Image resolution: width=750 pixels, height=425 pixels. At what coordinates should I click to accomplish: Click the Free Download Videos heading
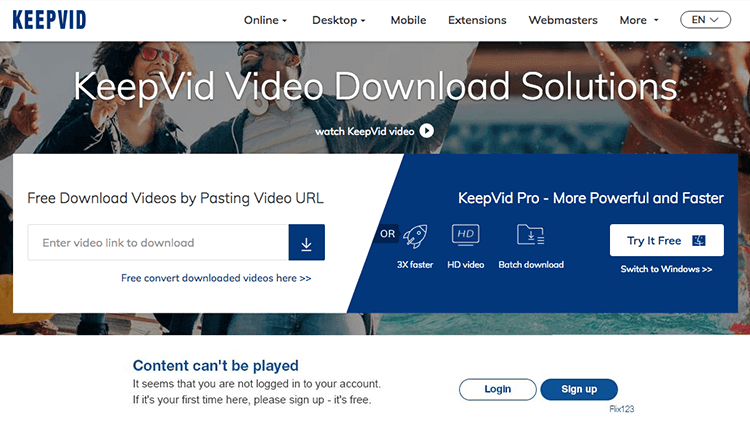pos(175,198)
